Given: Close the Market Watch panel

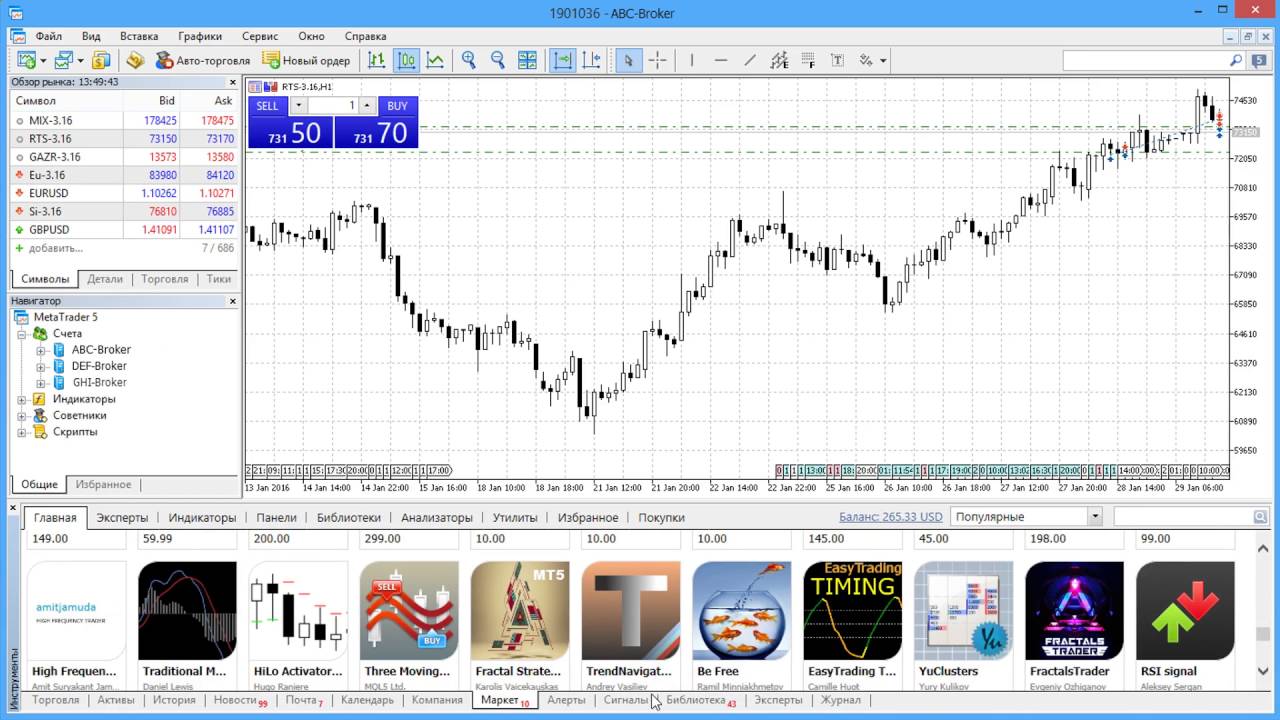Looking at the screenshot, I should pyautogui.click(x=233, y=82).
